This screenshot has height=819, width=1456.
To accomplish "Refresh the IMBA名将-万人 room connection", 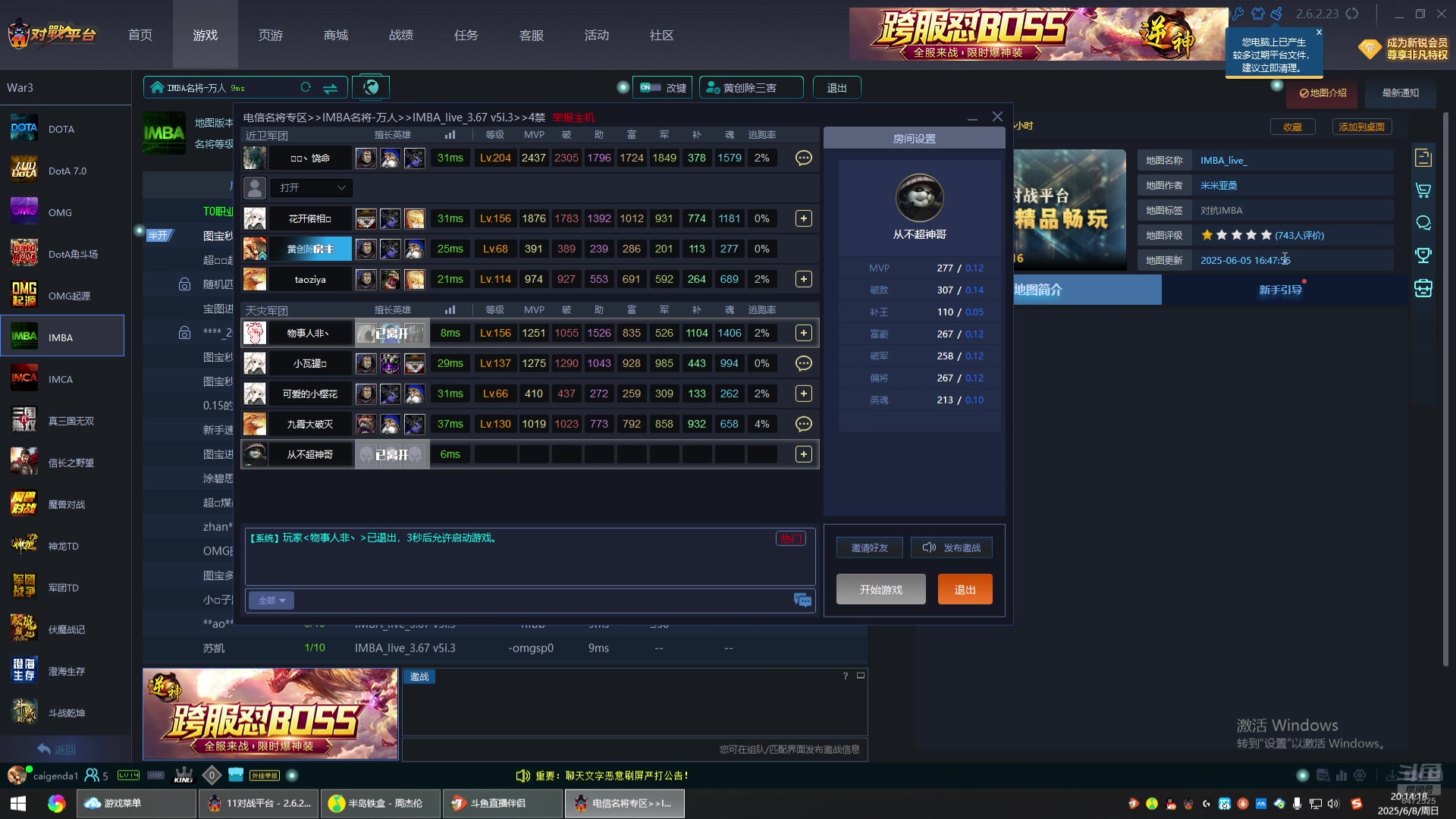I will click(306, 87).
